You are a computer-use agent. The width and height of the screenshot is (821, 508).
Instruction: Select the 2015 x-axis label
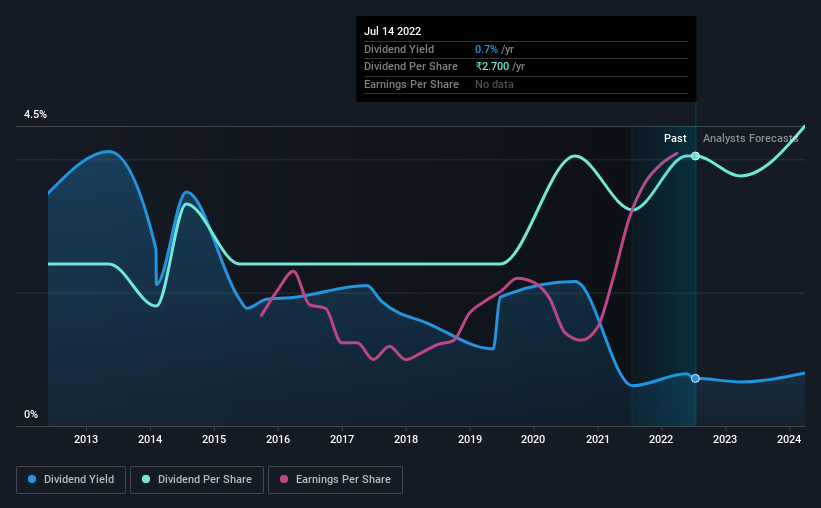point(214,439)
